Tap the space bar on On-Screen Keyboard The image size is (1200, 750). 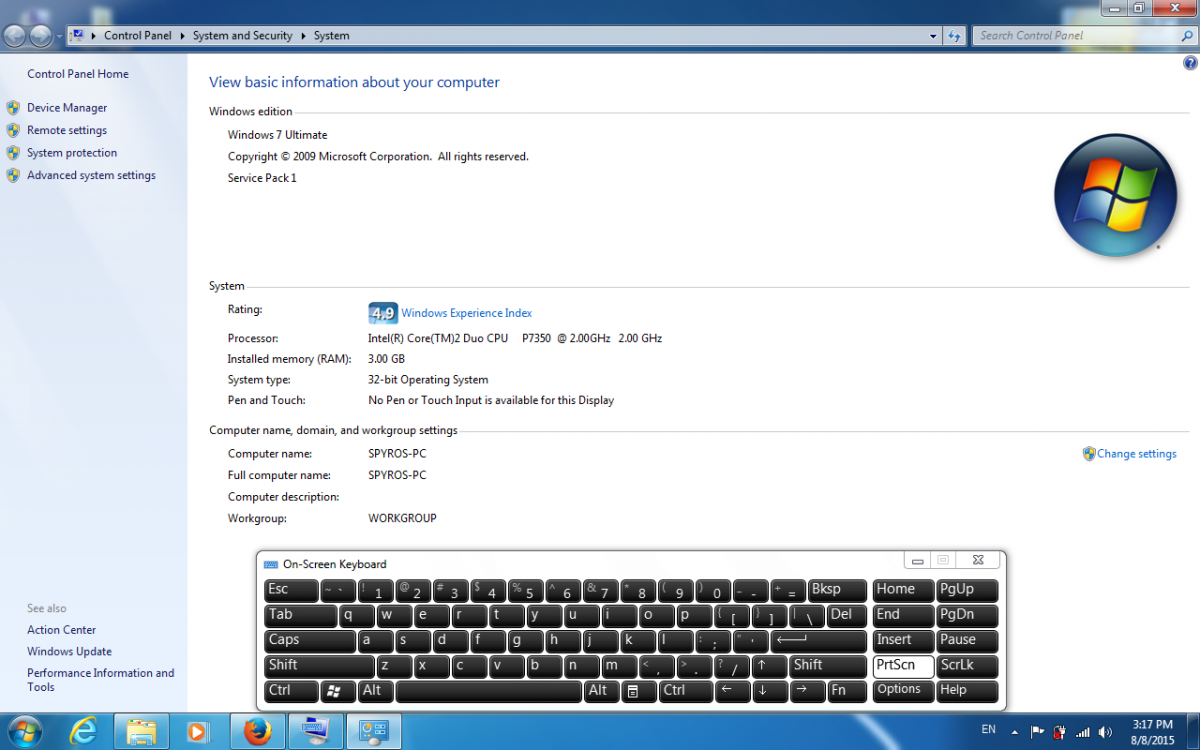click(x=489, y=690)
